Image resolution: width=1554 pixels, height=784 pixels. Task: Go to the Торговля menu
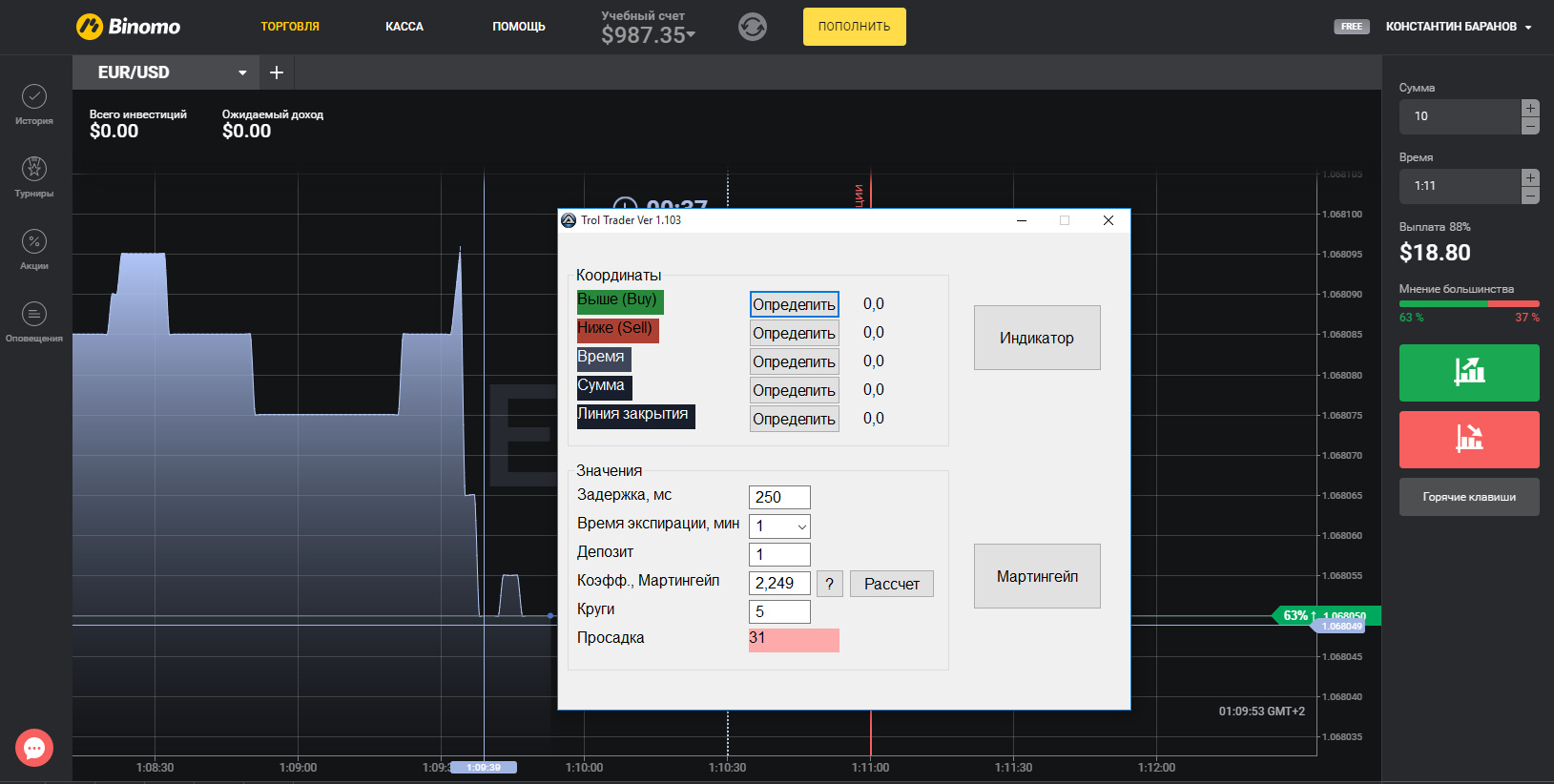coord(290,27)
